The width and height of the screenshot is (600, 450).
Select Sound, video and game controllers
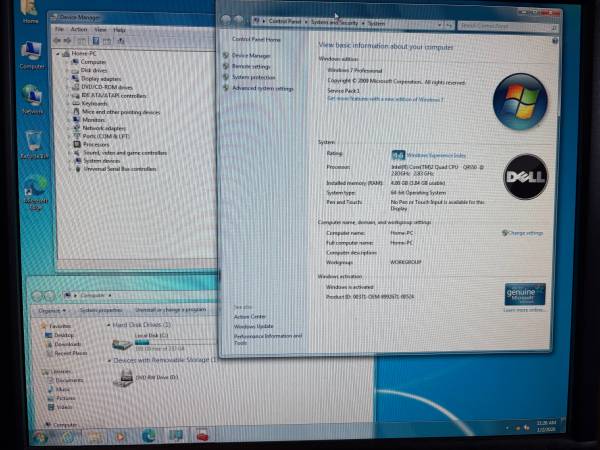[124, 152]
